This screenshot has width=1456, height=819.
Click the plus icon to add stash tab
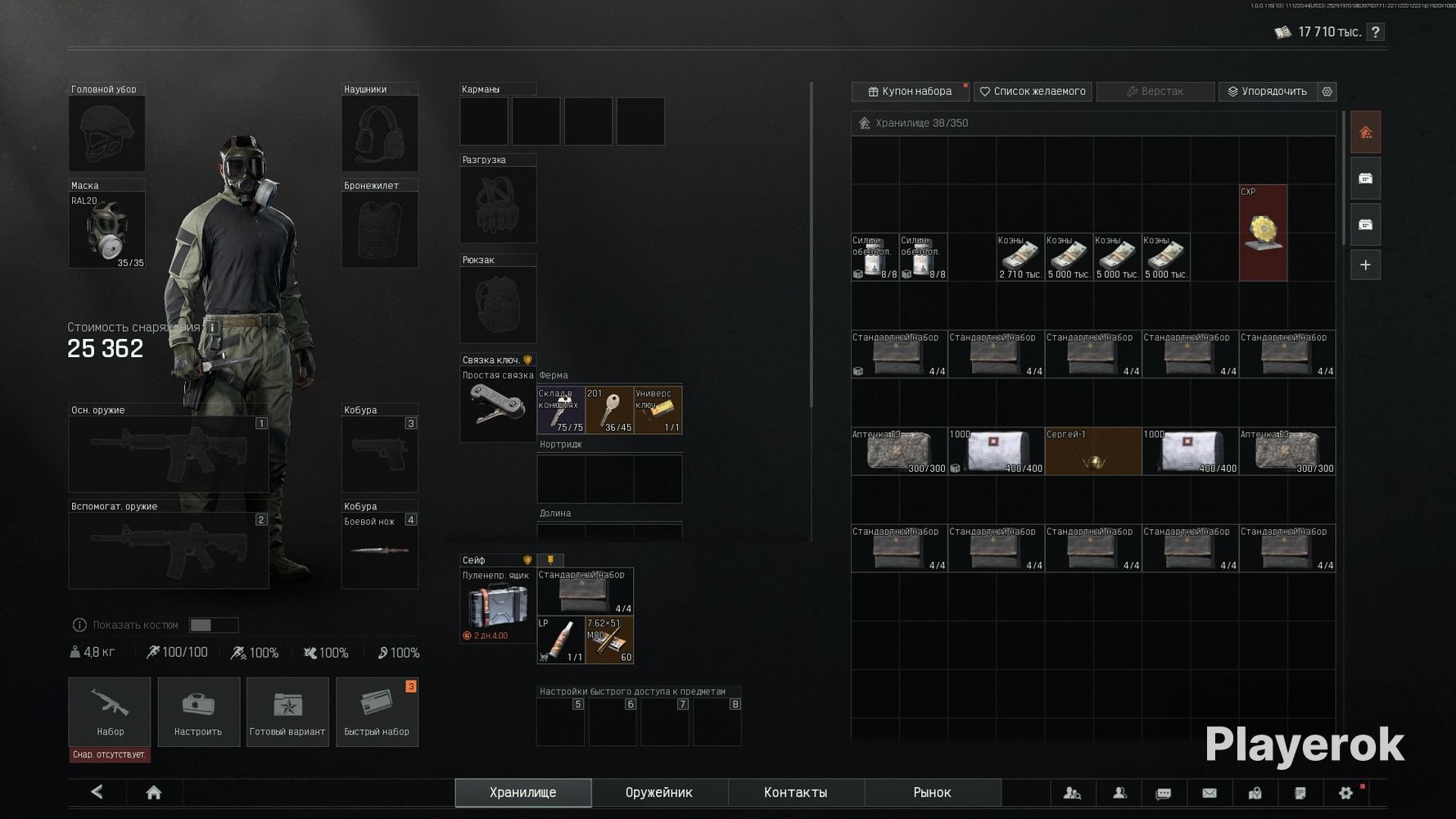[1365, 265]
